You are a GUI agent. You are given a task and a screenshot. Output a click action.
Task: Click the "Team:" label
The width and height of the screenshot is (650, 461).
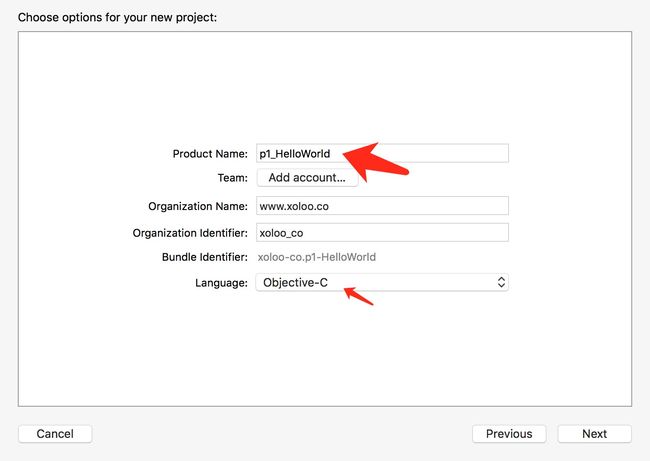pyautogui.click(x=233, y=178)
